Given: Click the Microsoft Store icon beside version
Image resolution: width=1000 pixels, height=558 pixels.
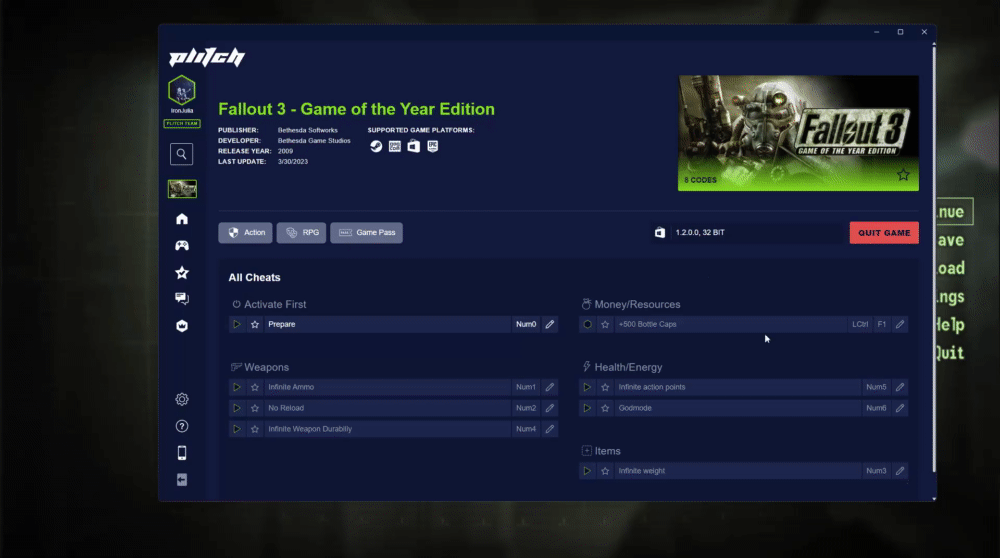Looking at the screenshot, I should 660,233.
